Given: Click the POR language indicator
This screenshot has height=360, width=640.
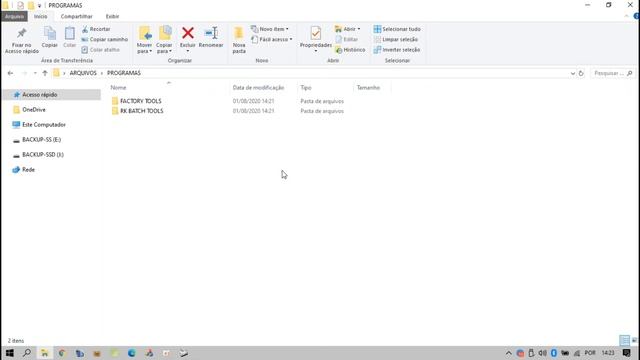Looking at the screenshot, I should [x=590, y=353].
